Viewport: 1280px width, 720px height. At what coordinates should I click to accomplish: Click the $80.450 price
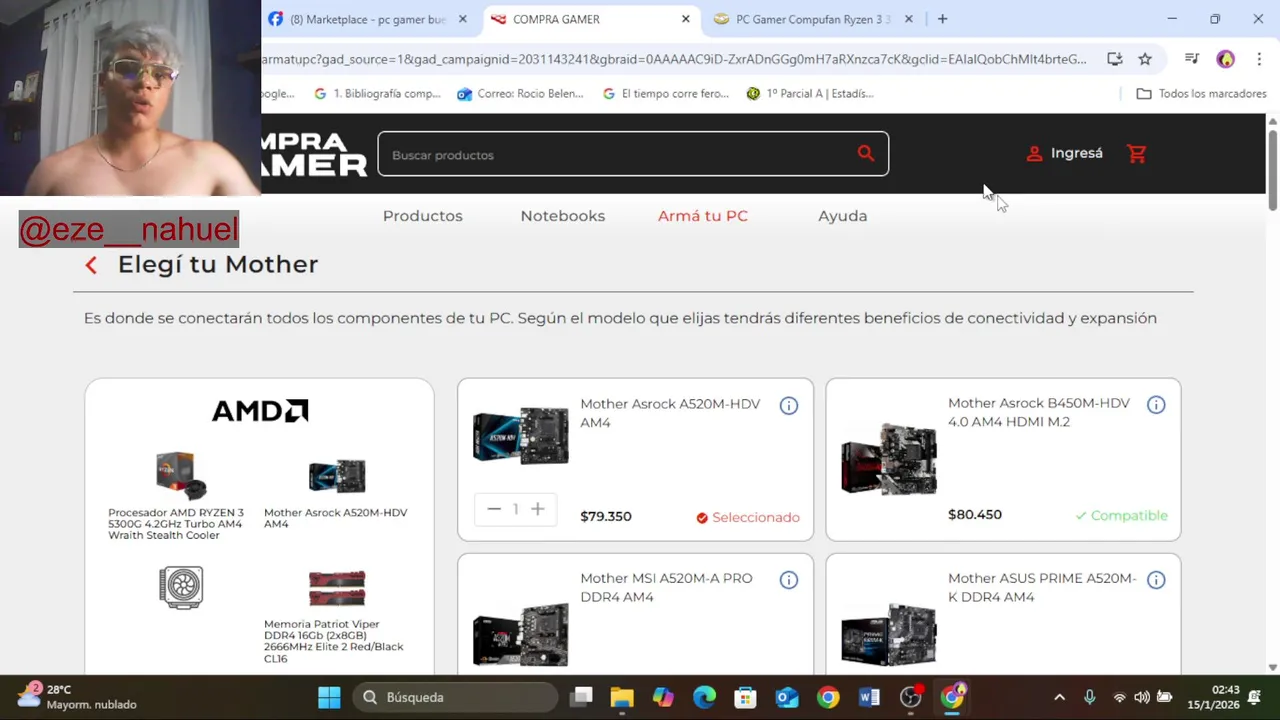[975, 514]
